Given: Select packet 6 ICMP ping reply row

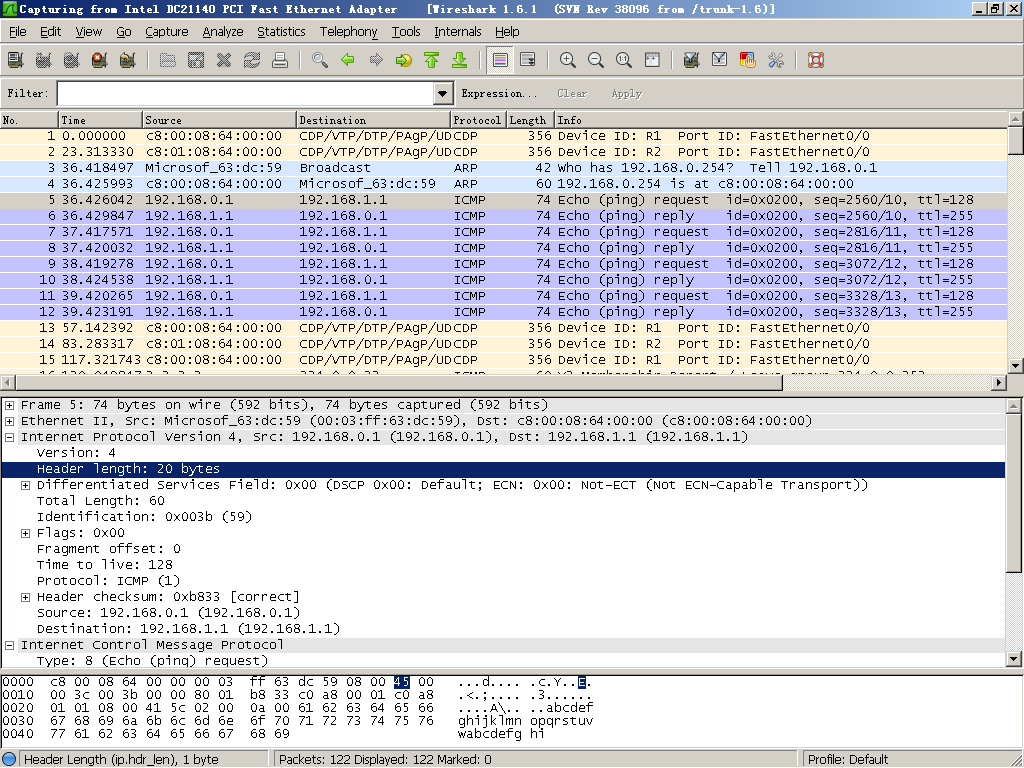Looking at the screenshot, I should 504,216.
